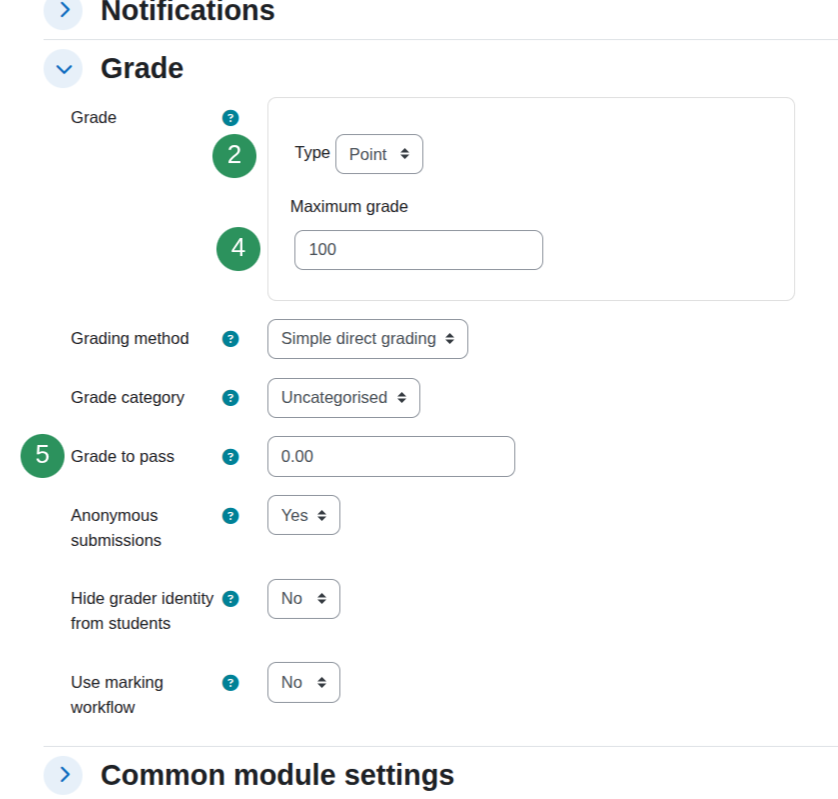The height and width of the screenshot is (799, 838).
Task: Open help icon for Grading method
Action: point(230,339)
